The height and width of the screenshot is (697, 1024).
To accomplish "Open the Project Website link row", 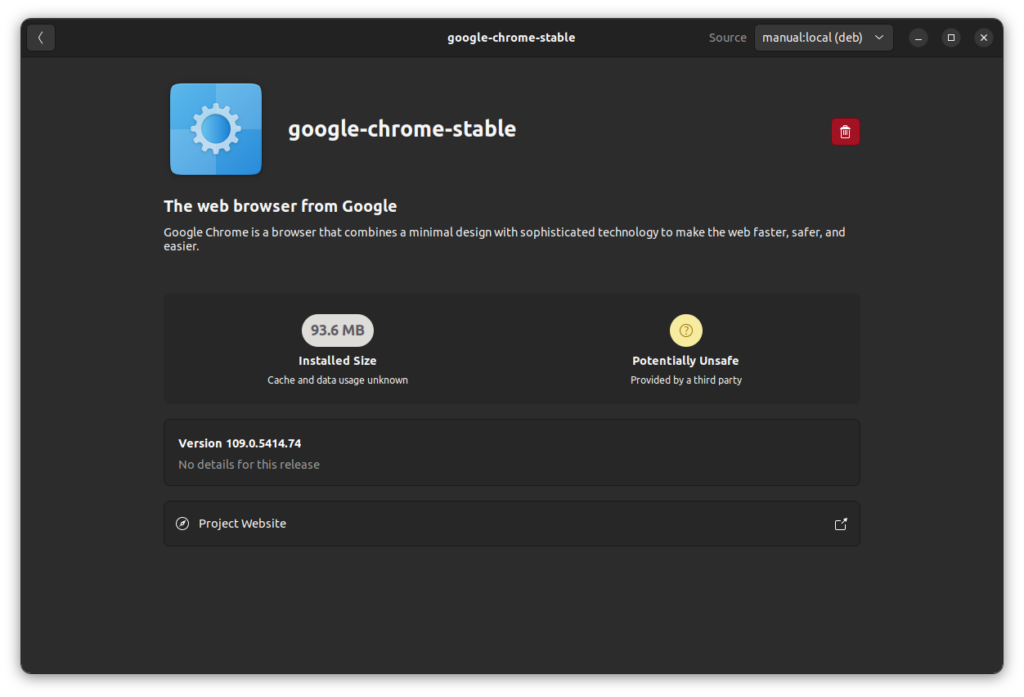I will [511, 524].
